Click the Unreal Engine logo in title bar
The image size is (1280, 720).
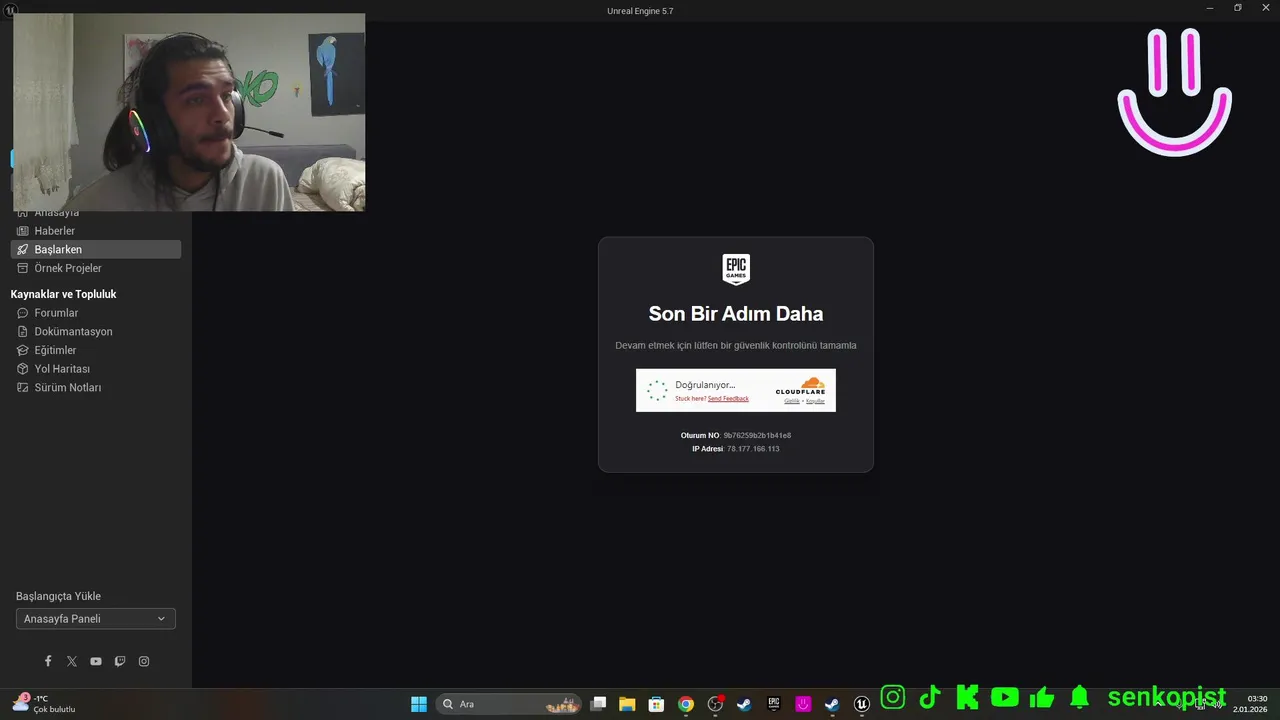tap(10, 9)
